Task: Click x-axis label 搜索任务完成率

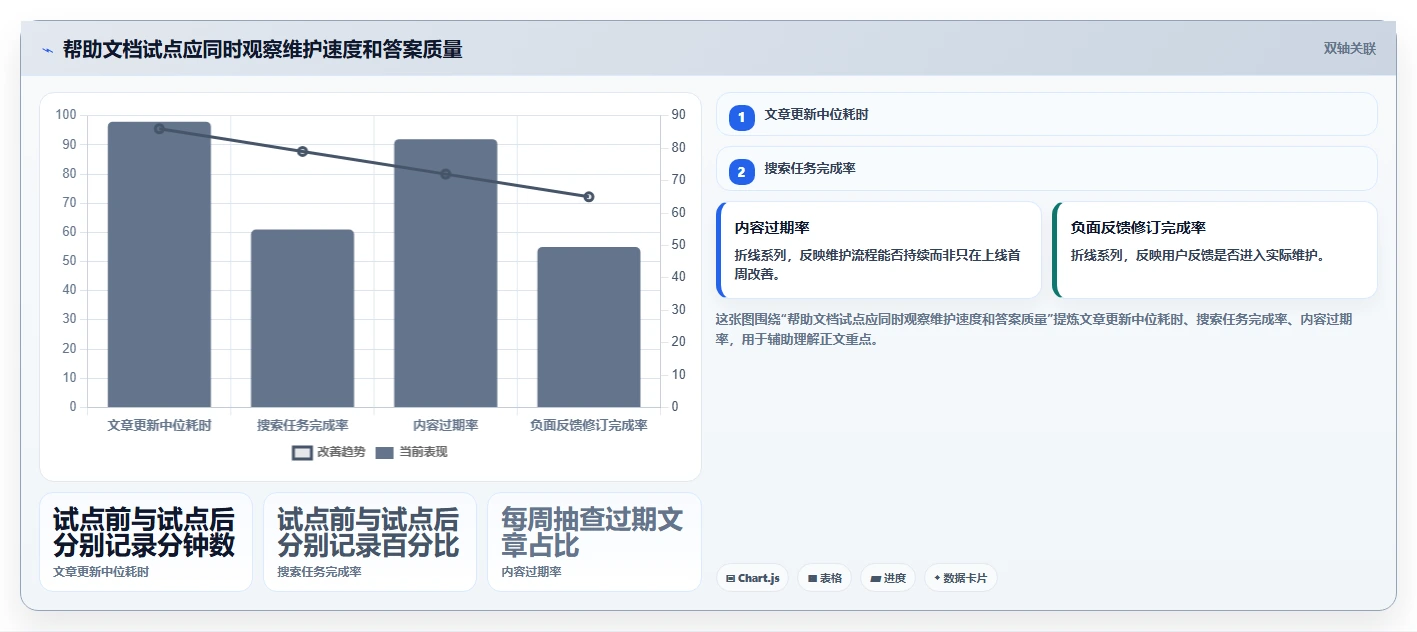Action: [302, 425]
